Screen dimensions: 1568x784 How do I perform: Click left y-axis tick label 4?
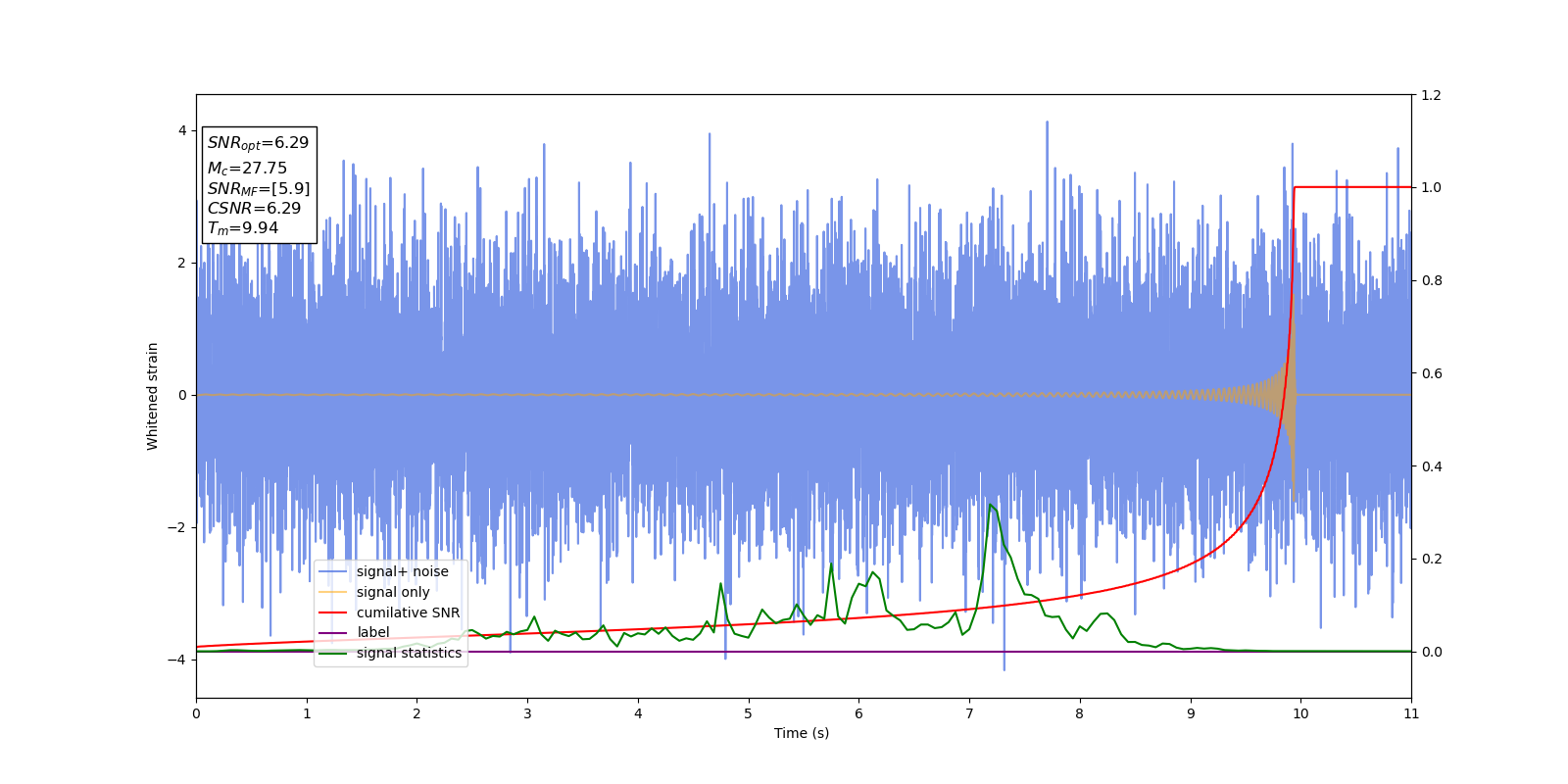(x=181, y=130)
